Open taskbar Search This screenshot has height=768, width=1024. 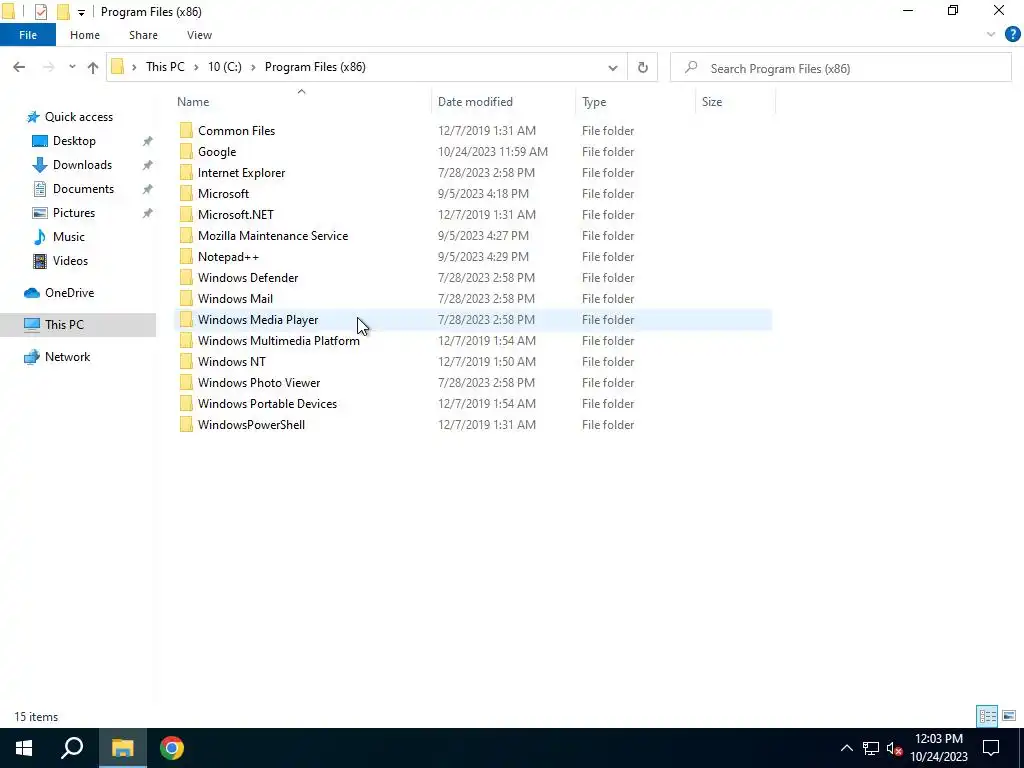72,748
